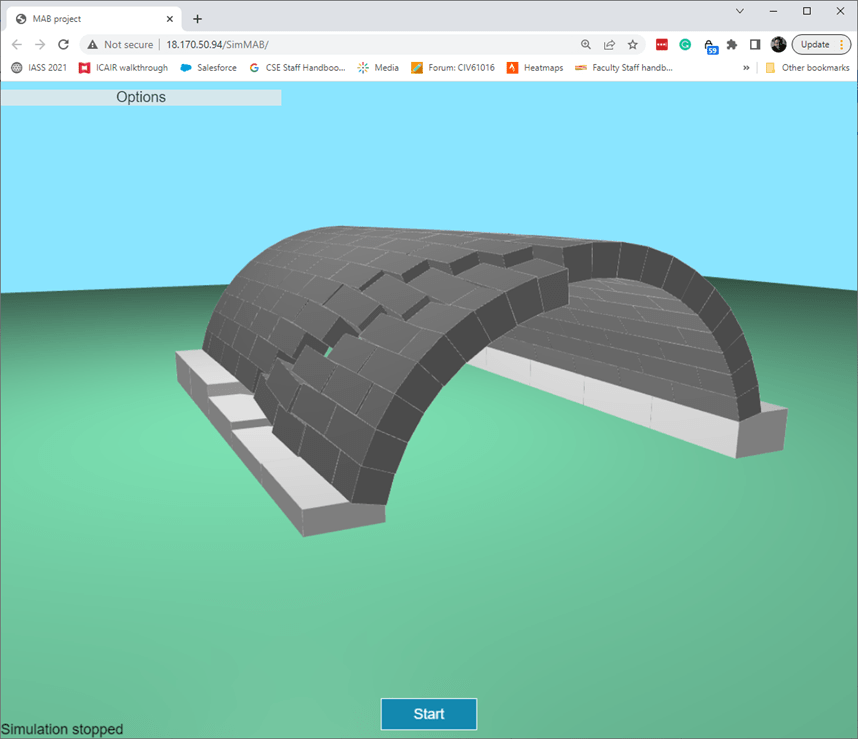This screenshot has width=858, height=739.
Task: Click inside the address bar
Action: point(350,45)
